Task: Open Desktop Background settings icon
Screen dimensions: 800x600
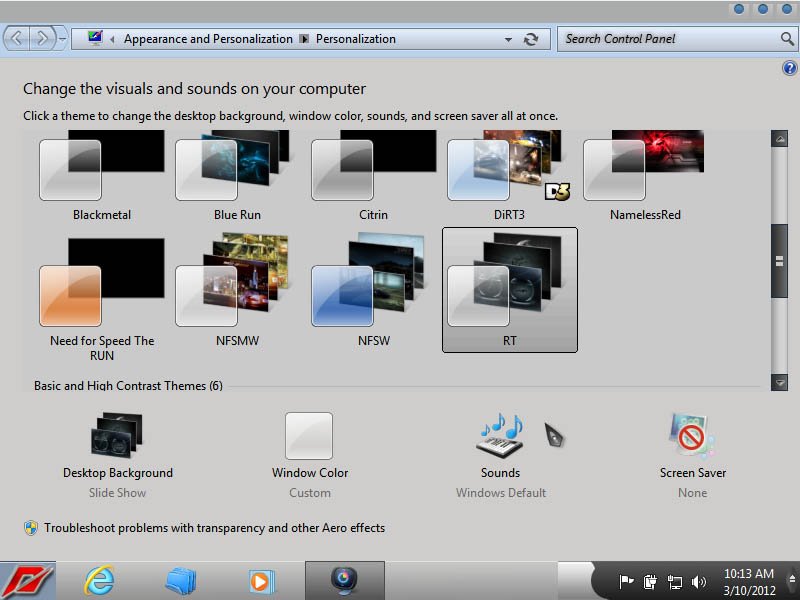Action: click(x=116, y=435)
